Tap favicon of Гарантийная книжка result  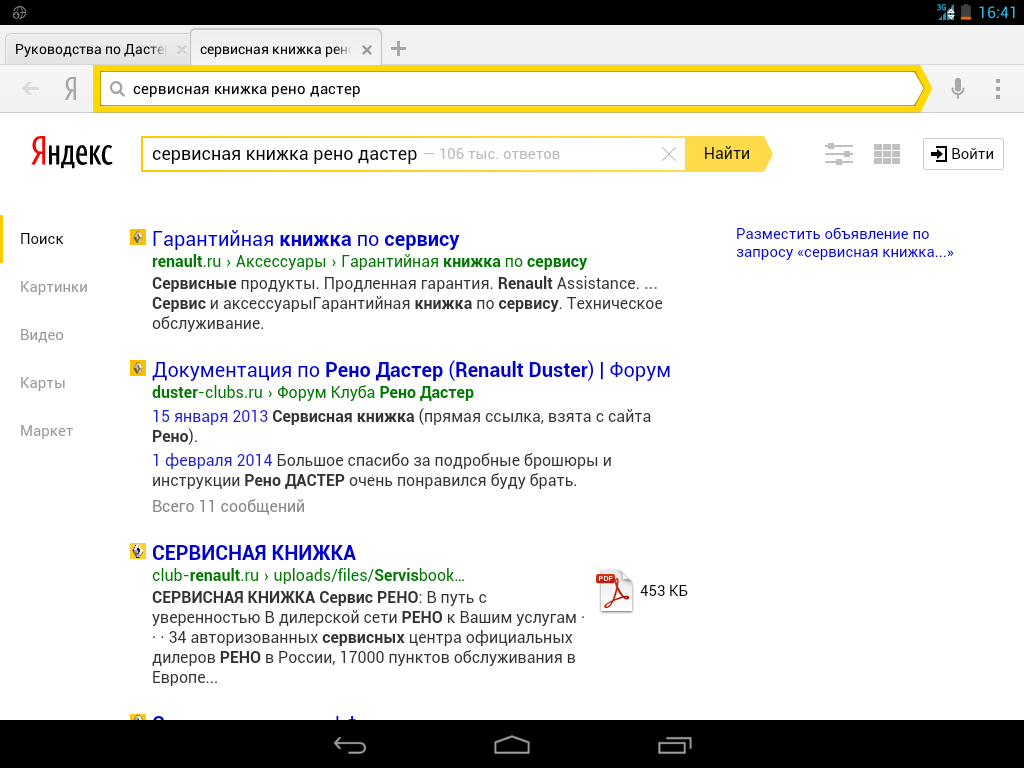[x=137, y=237]
